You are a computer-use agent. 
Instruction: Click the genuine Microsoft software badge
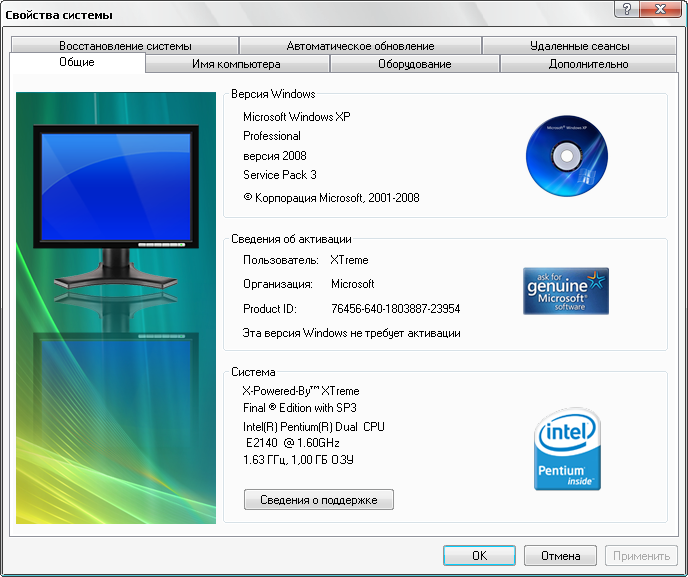566,291
